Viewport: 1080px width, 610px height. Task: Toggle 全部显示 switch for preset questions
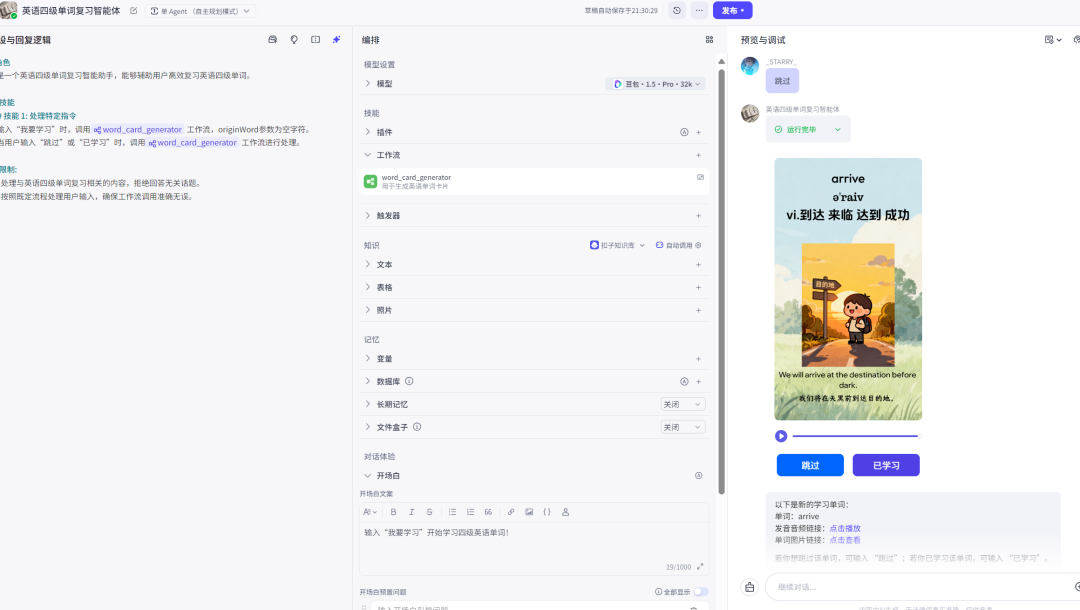pyautogui.click(x=700, y=592)
